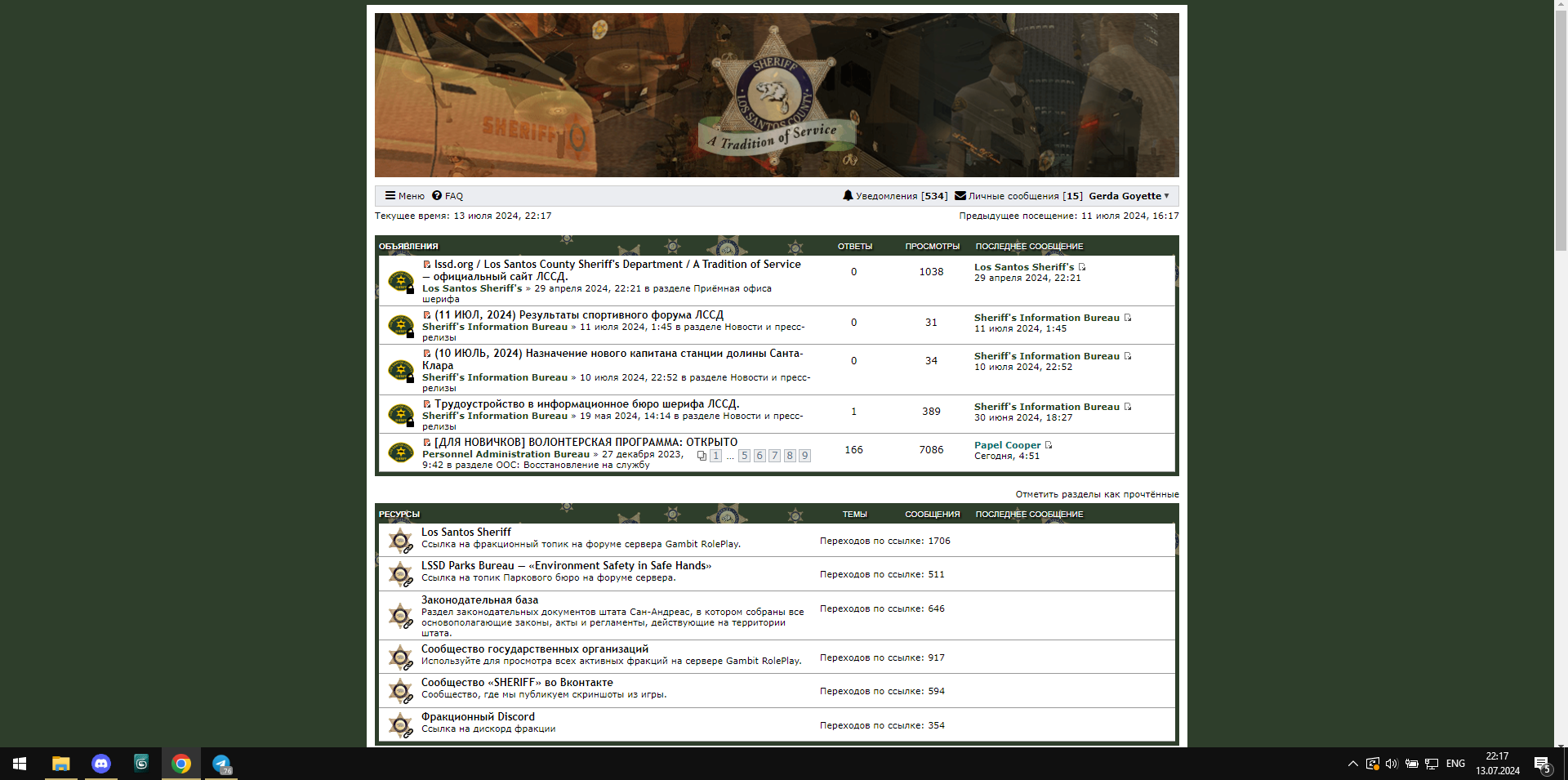Open Telegram from the taskbar
The width and height of the screenshot is (1568, 780).
(x=221, y=764)
